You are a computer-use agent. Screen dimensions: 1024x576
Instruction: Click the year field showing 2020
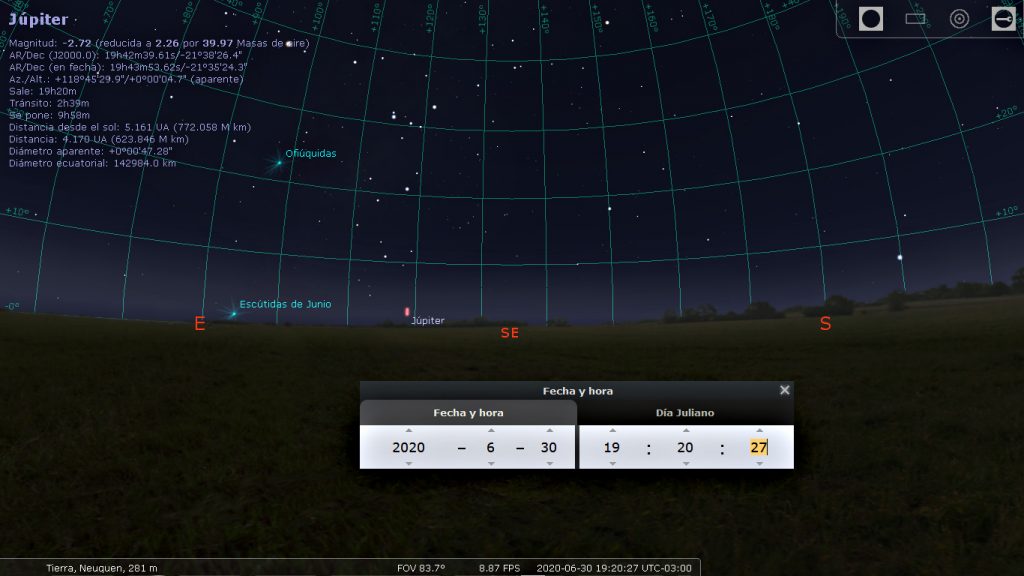click(408, 447)
